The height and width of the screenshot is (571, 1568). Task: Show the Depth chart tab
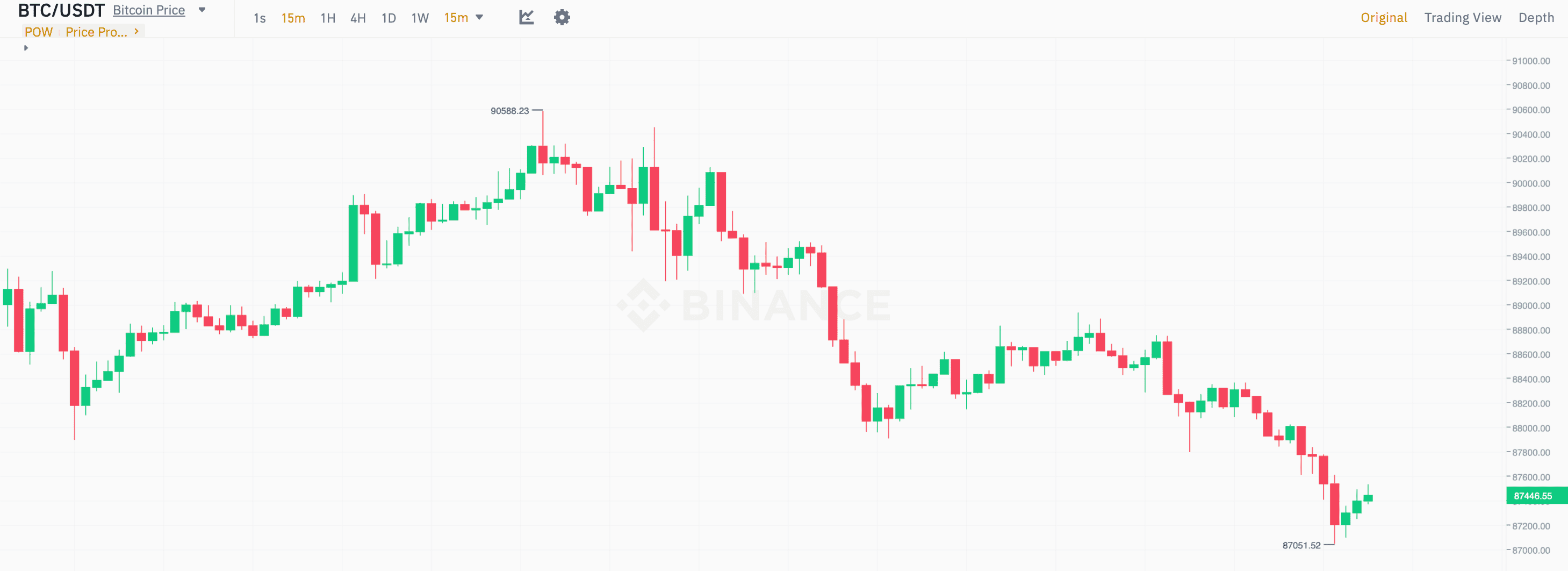1536,18
